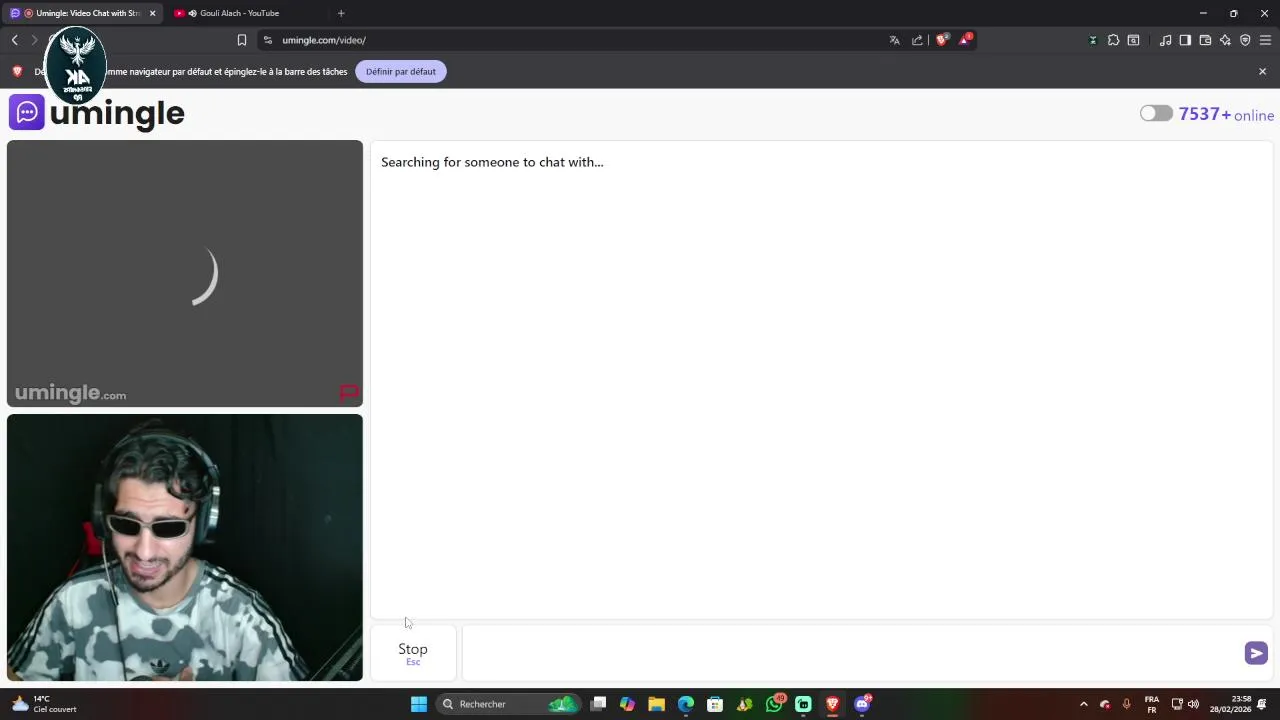Open the tab search toolbar icon
This screenshot has height=720, width=1280.
coord(1133,40)
